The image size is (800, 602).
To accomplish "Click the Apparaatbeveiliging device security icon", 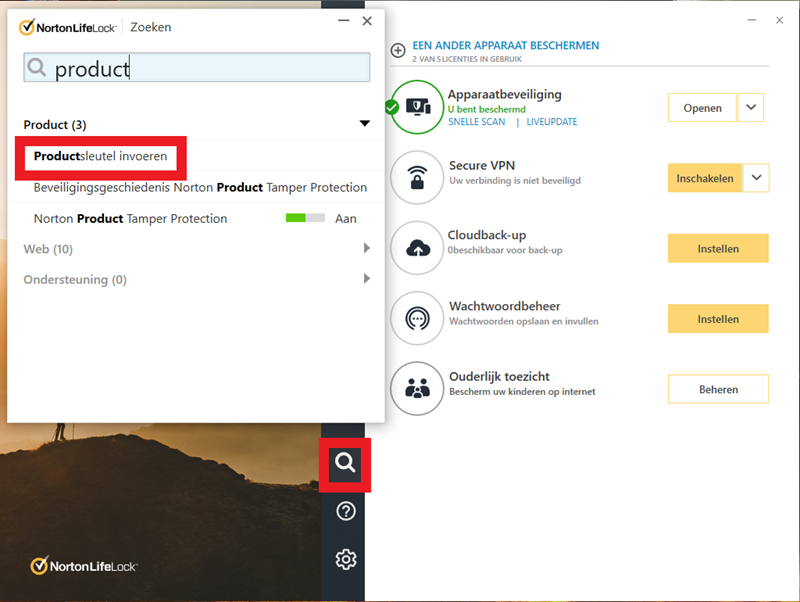I will pyautogui.click(x=417, y=107).
